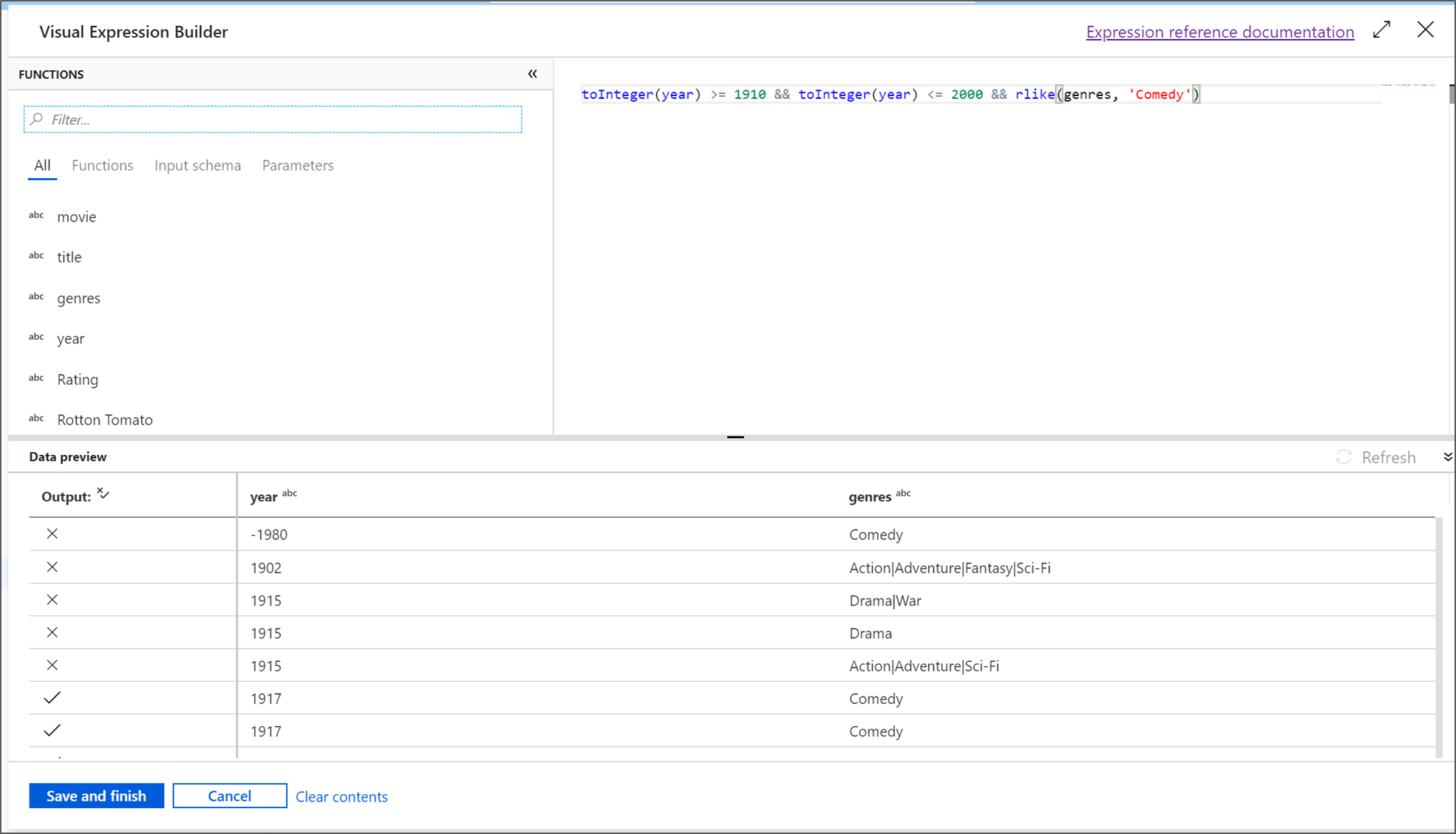Click the collapse panel icon on left
This screenshot has height=834, width=1456.
533,74
